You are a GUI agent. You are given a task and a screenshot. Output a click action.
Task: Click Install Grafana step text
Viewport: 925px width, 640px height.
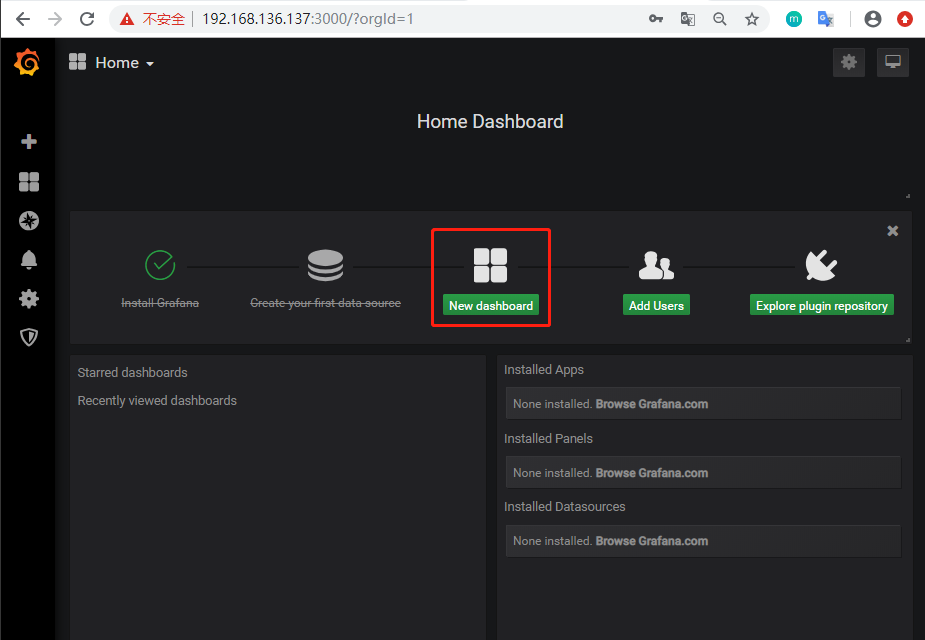(x=160, y=303)
